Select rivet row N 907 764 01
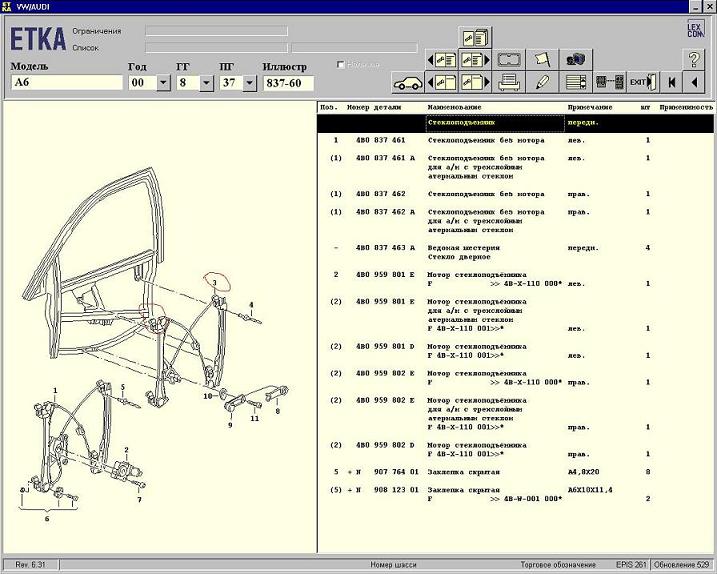The height and width of the screenshot is (574, 717). (x=515, y=472)
